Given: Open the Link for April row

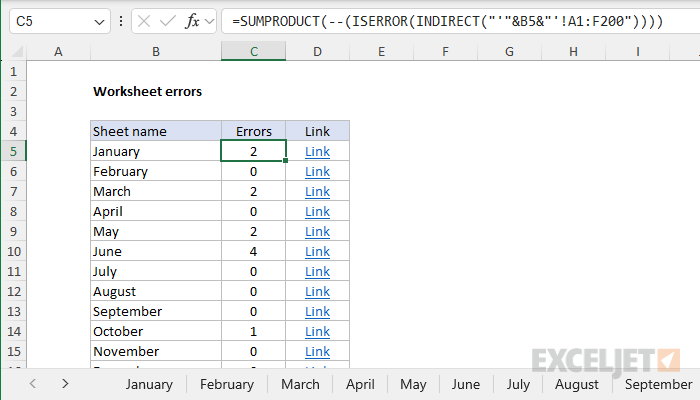Looking at the screenshot, I should pos(317,212).
